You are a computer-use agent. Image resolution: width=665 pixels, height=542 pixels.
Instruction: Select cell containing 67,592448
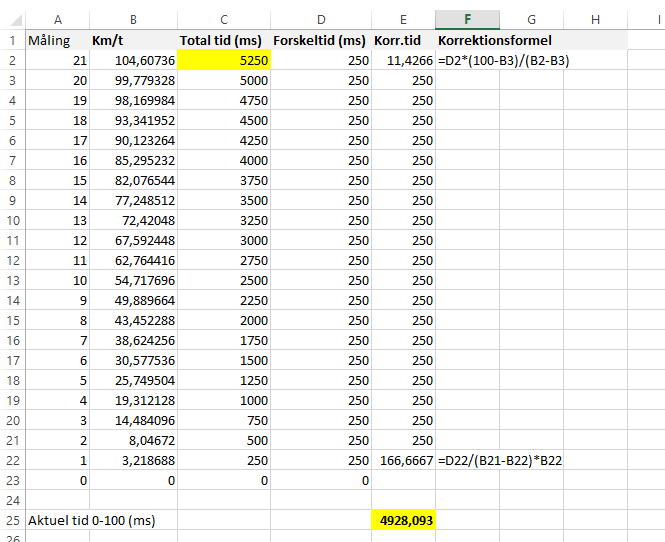(133, 240)
